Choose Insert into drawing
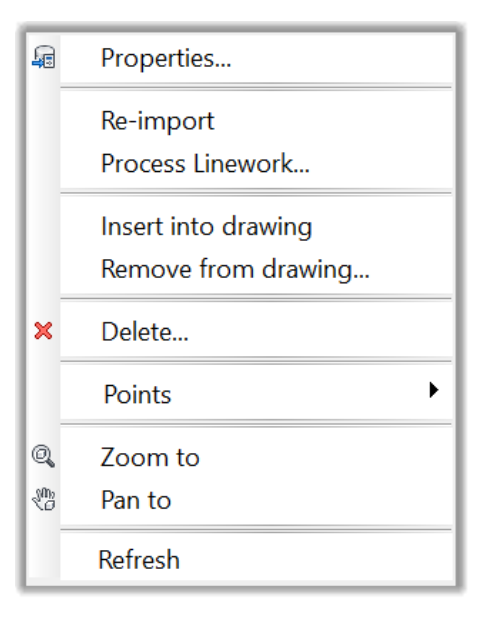This screenshot has height=619, width=482. point(206,227)
